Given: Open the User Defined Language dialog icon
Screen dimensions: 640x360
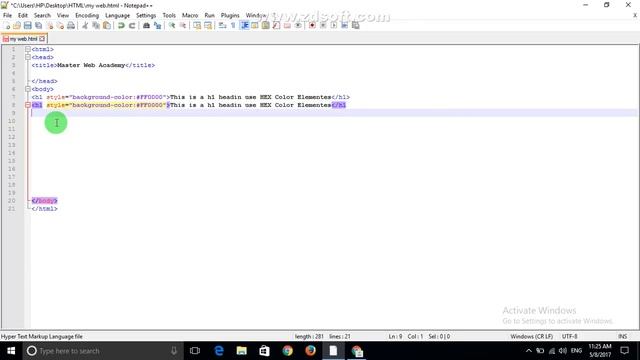Looking at the screenshot, I should click(255, 25).
